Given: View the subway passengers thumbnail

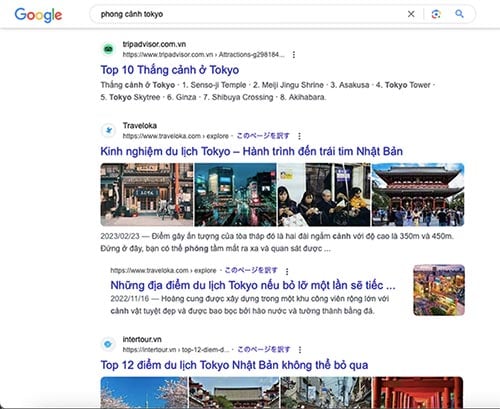Looking at the screenshot, I should [x=324, y=195].
